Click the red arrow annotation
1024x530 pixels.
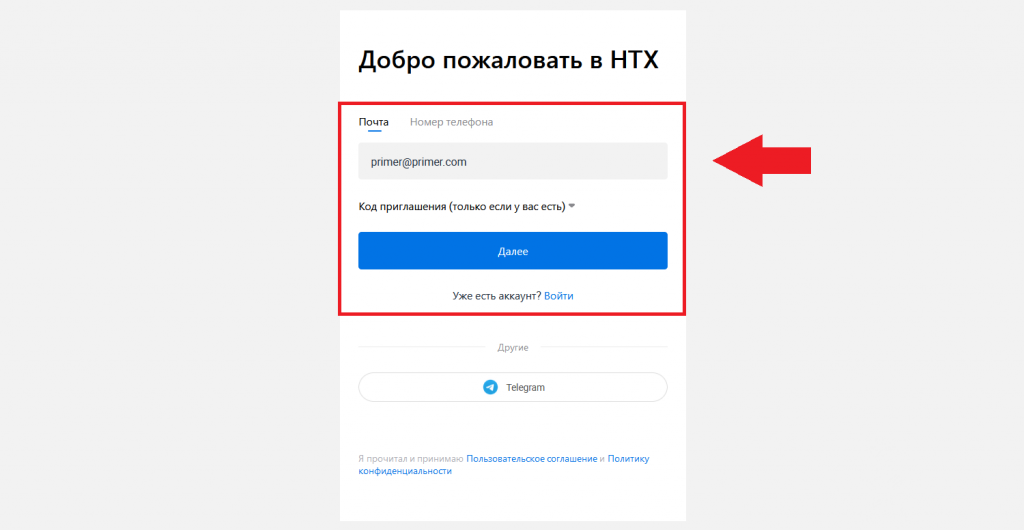point(761,161)
